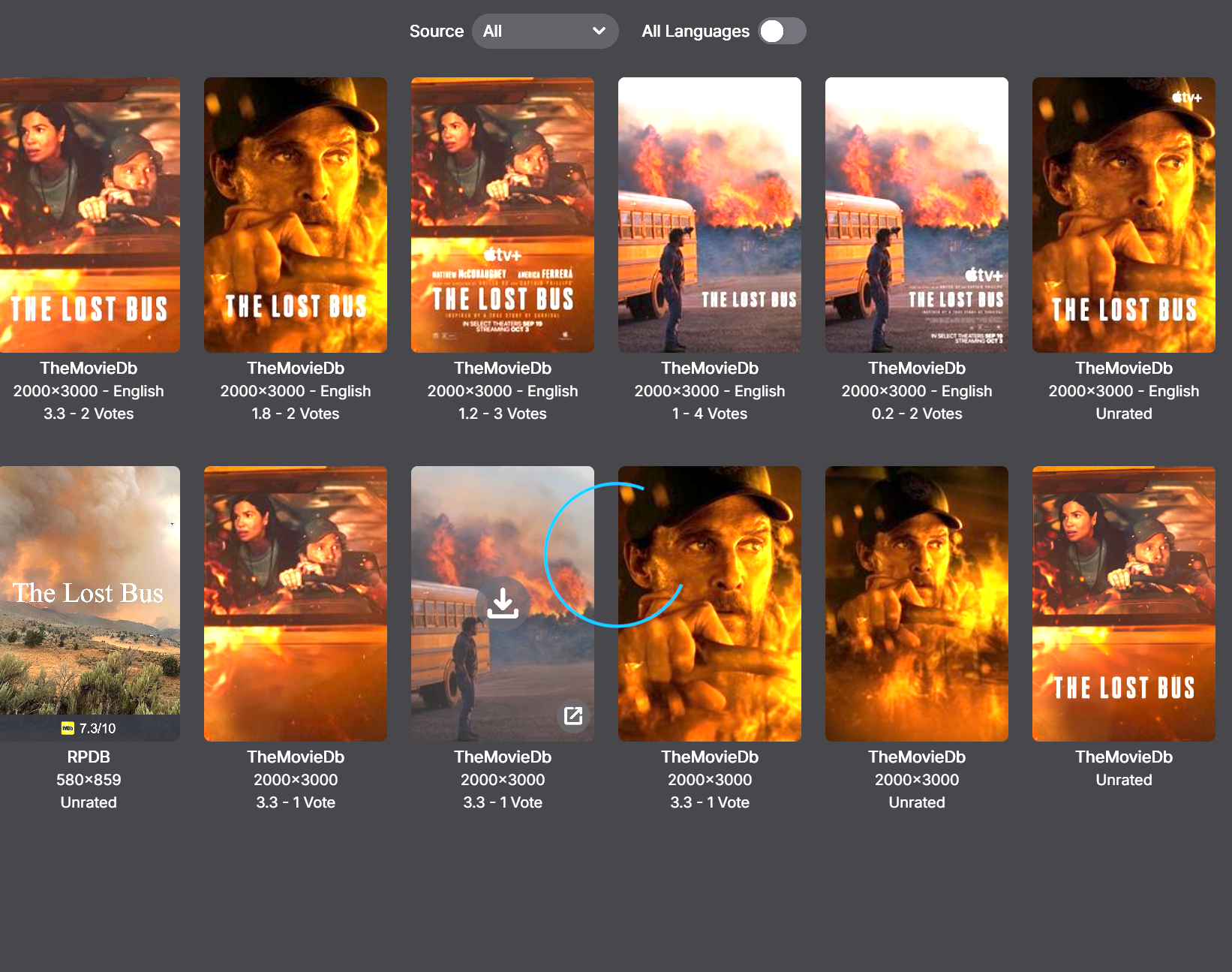
Task: Open the hovered poster in a new window
Action: click(x=573, y=715)
